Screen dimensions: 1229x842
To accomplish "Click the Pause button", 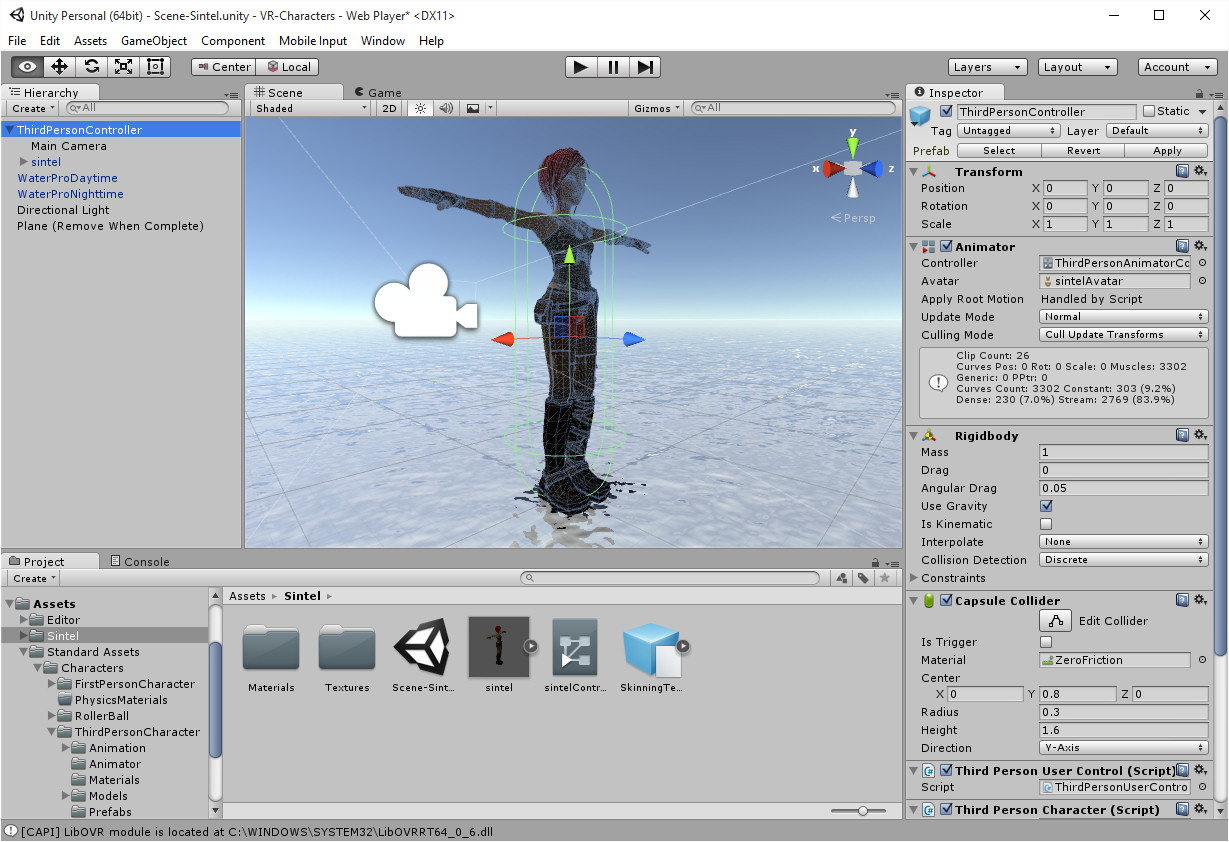I will (613, 67).
